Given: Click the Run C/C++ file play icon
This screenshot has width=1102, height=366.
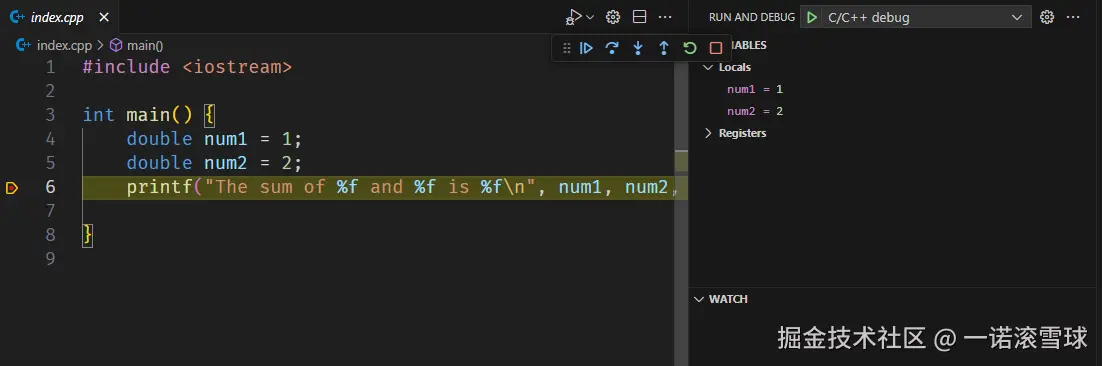Looking at the screenshot, I should pos(574,17).
